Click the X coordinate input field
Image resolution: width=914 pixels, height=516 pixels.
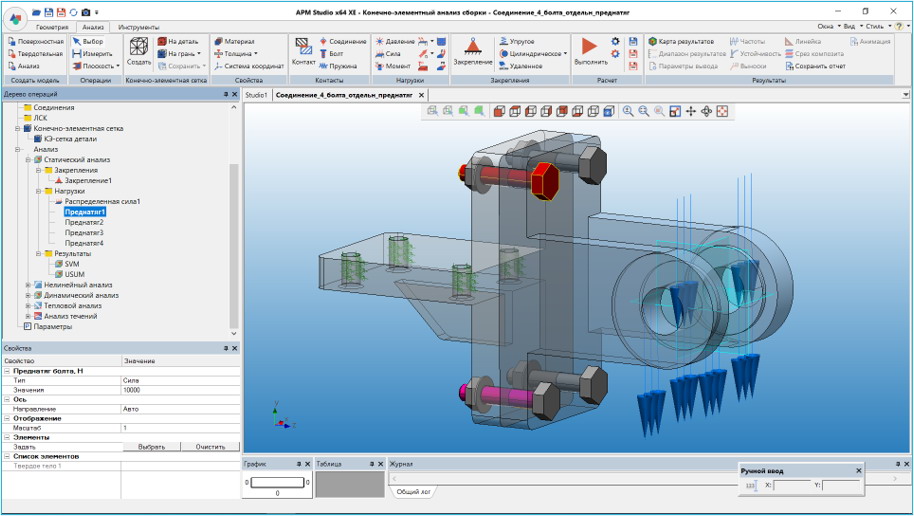(x=792, y=486)
